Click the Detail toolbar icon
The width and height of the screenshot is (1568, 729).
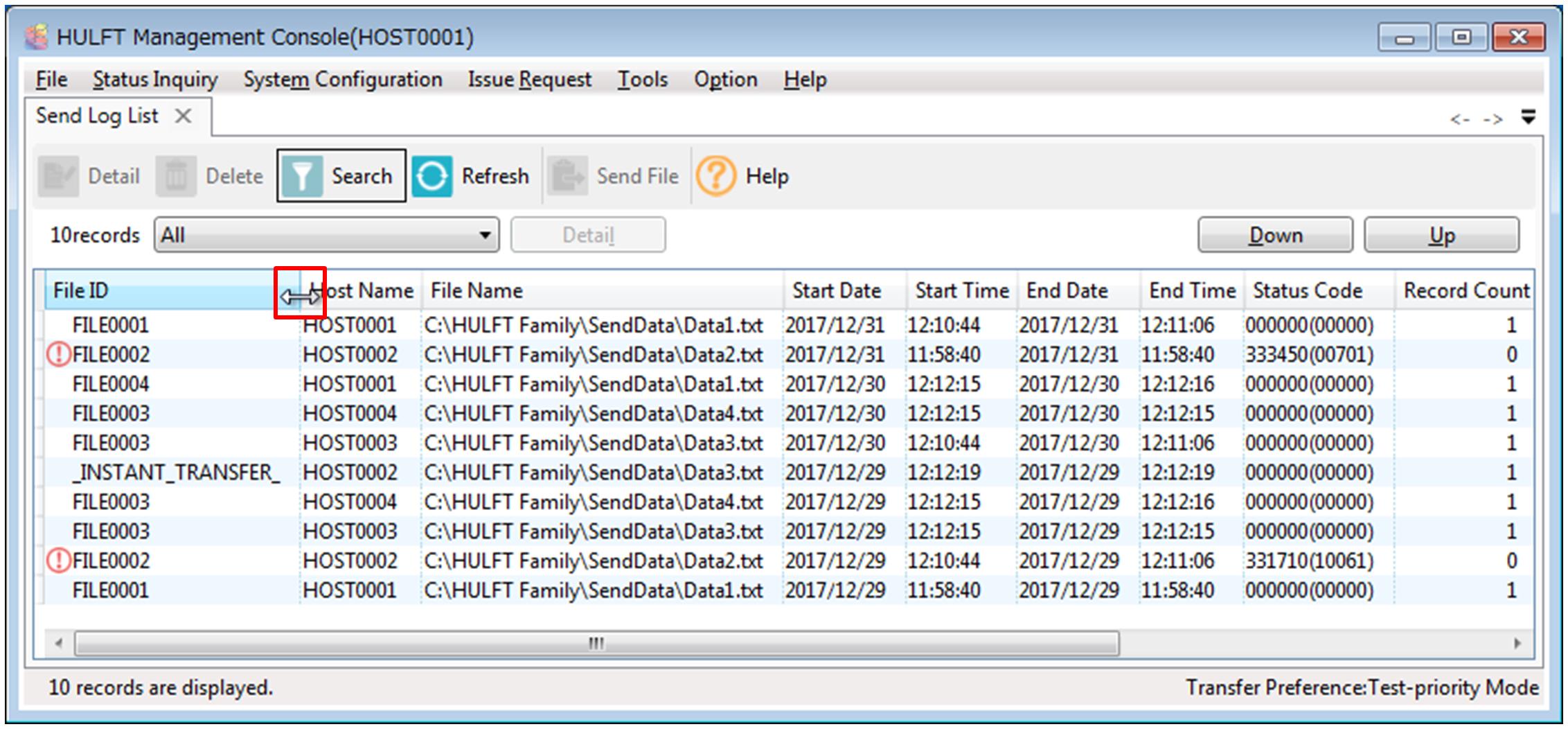coord(58,177)
